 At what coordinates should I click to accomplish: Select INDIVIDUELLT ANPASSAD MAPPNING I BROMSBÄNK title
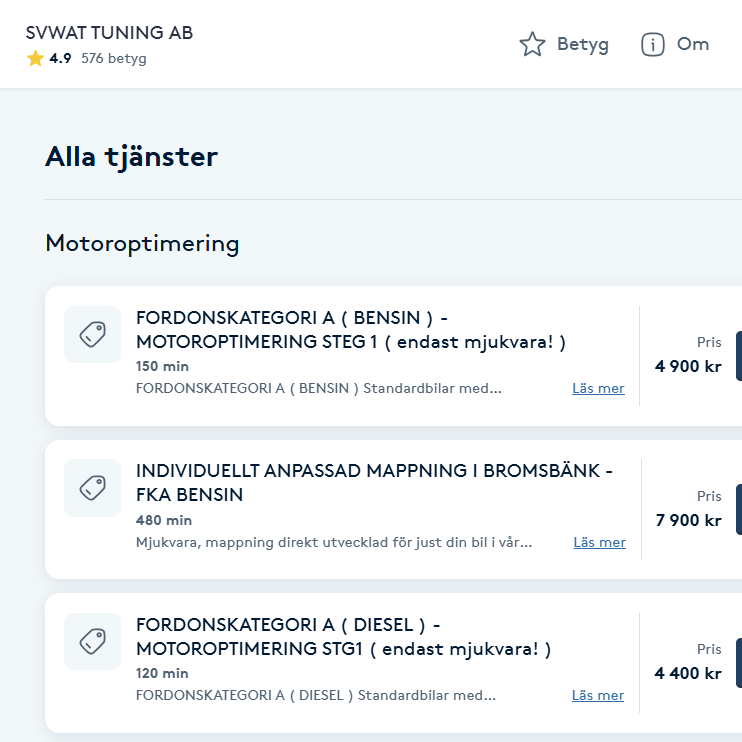tap(374, 483)
